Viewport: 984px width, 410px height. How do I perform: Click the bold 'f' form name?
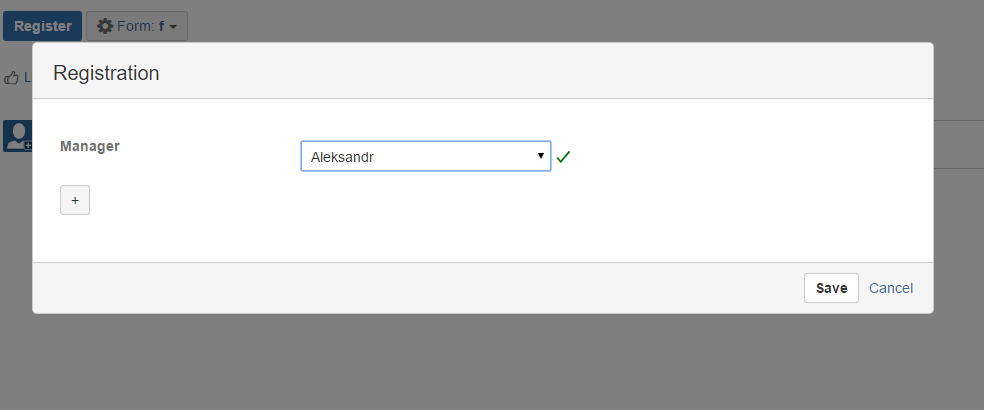[161, 27]
